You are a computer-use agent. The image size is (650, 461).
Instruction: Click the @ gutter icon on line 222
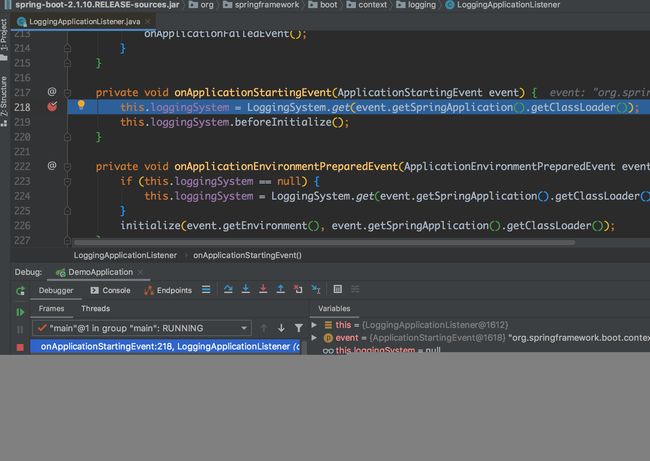(x=52, y=166)
